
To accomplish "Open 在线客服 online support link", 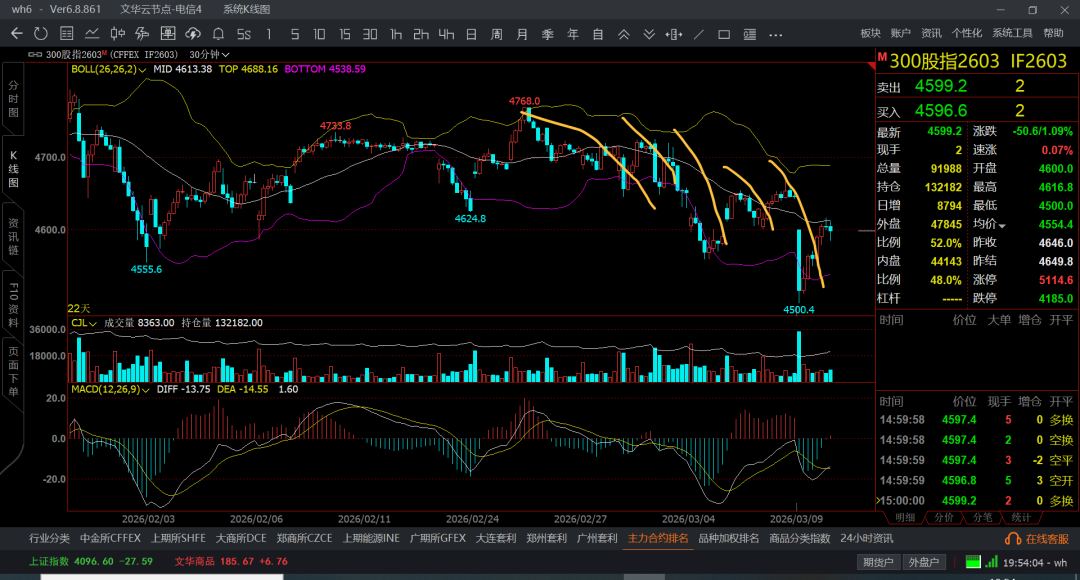I will [1040, 539].
